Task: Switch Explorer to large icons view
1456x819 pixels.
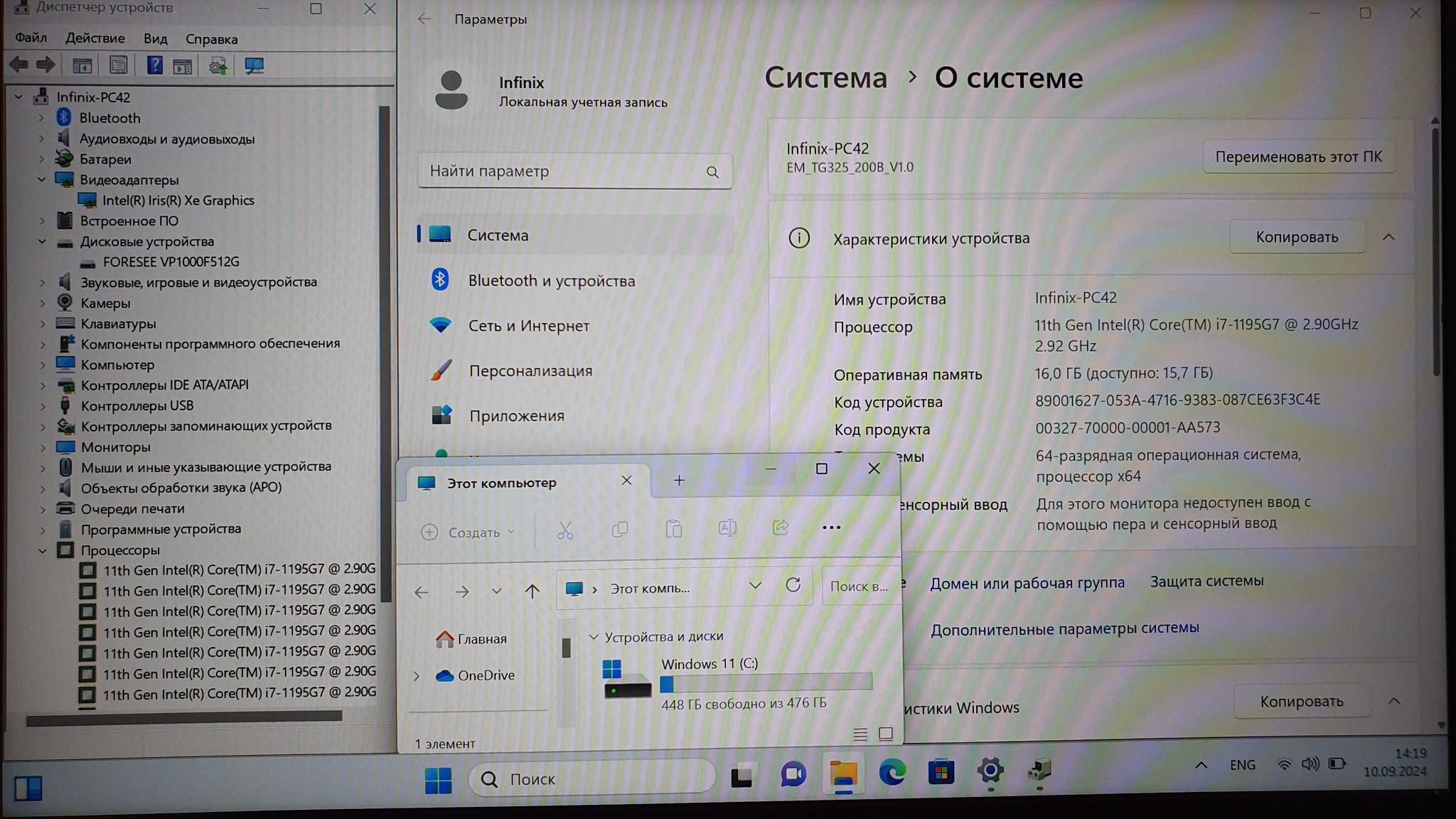Action: 885,734
